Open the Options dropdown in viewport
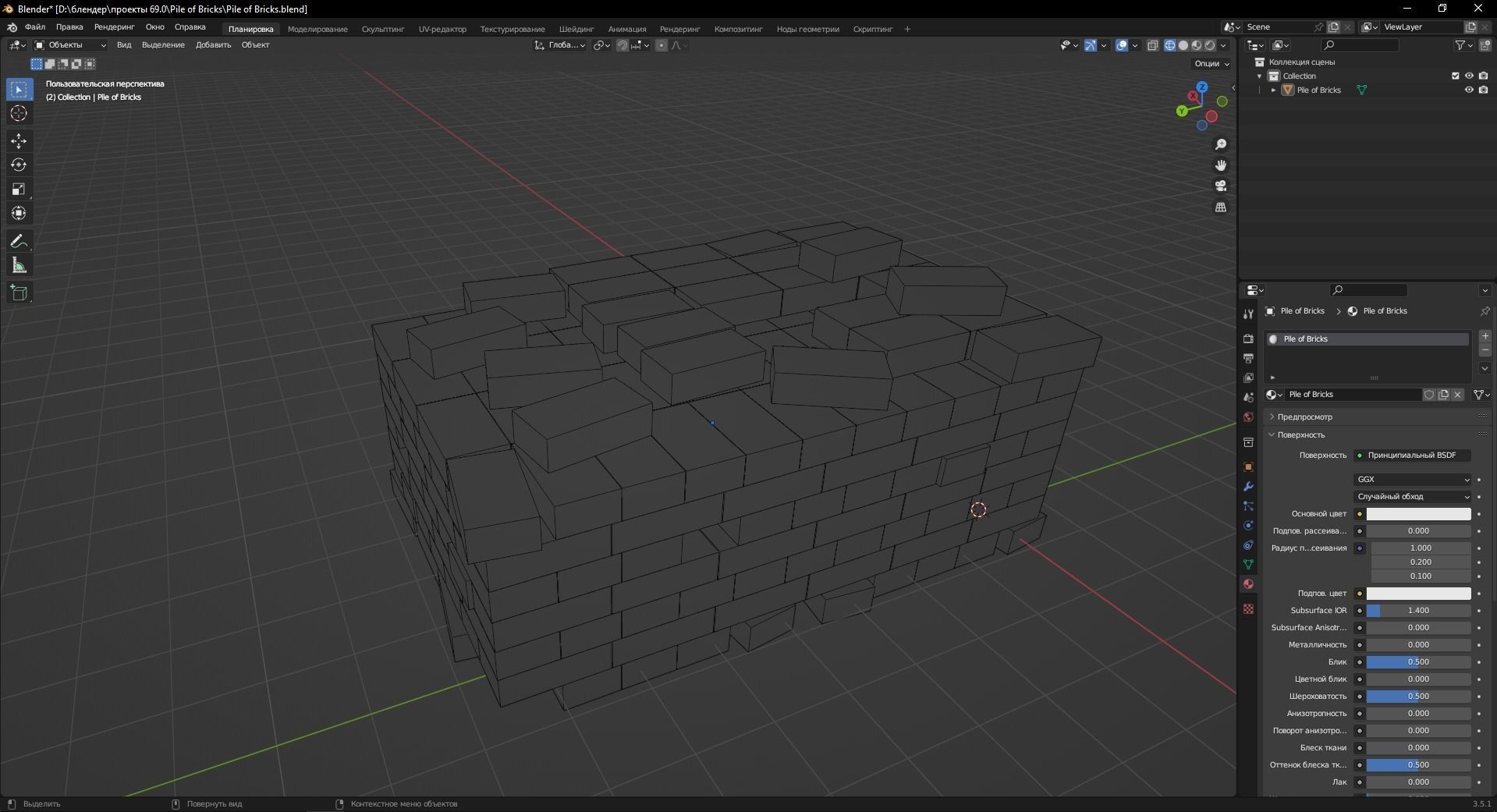The image size is (1497, 812). [x=1211, y=63]
